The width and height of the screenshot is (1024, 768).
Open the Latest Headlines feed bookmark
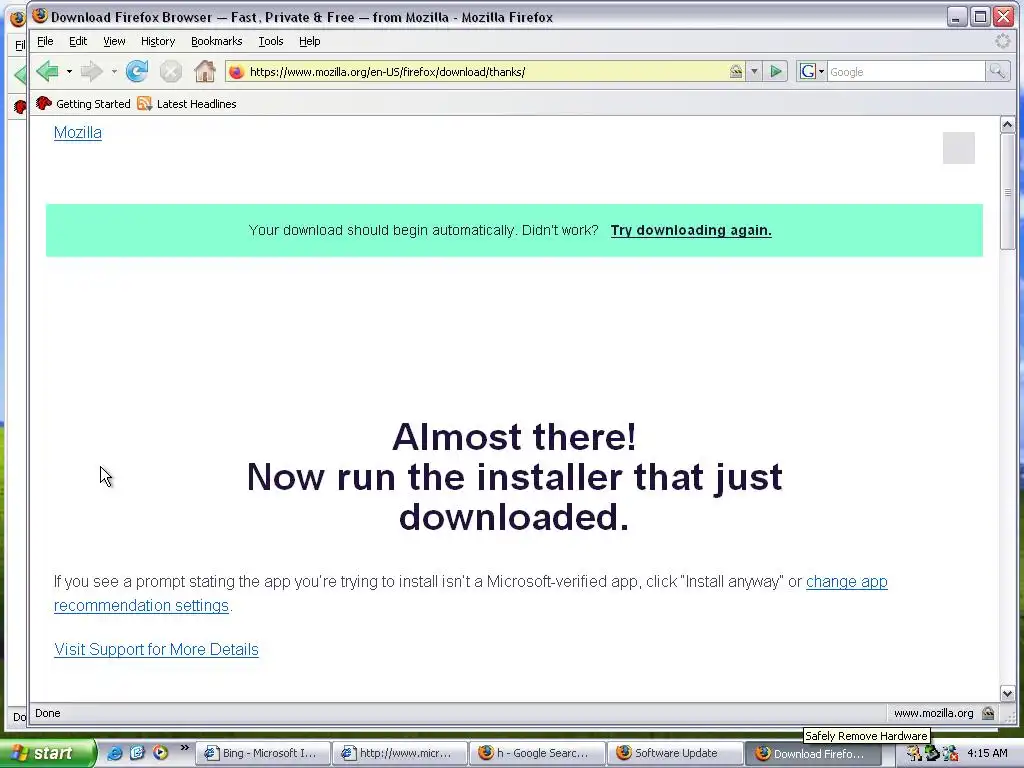click(x=187, y=104)
